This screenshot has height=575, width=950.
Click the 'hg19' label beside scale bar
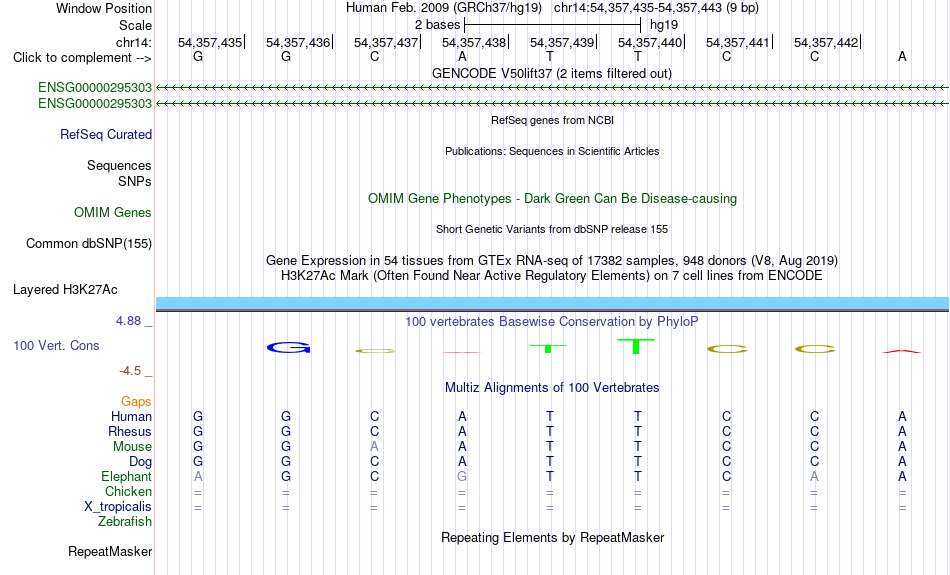664,25
